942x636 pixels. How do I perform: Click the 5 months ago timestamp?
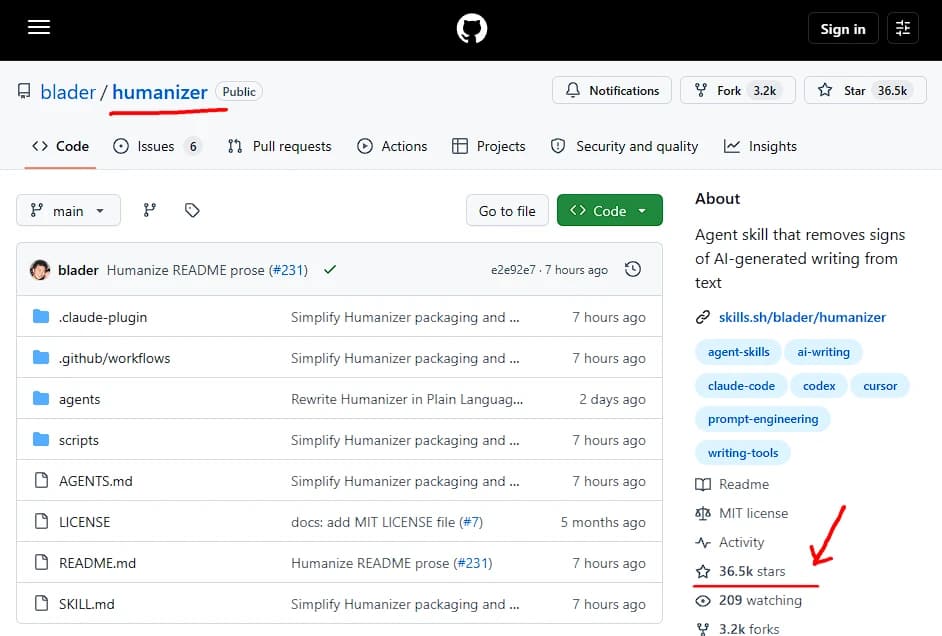(x=603, y=522)
